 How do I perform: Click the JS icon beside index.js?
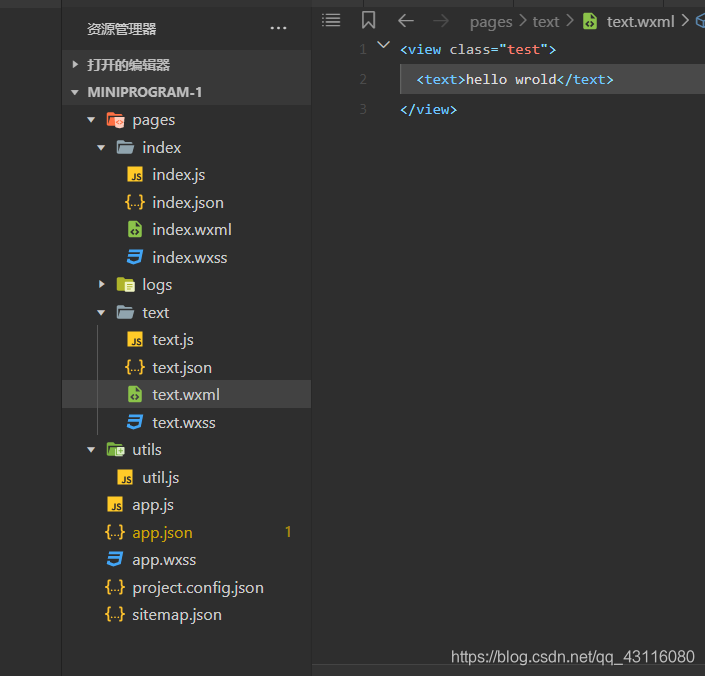tap(135, 174)
